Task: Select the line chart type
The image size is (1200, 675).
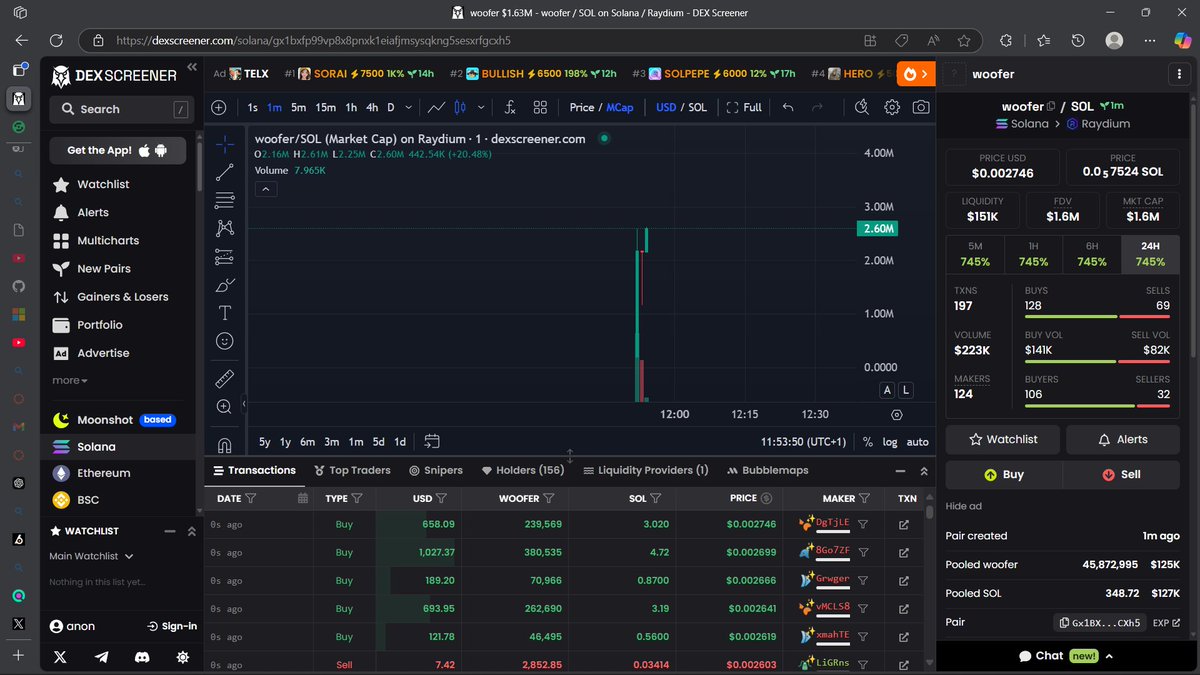Action: [436, 107]
